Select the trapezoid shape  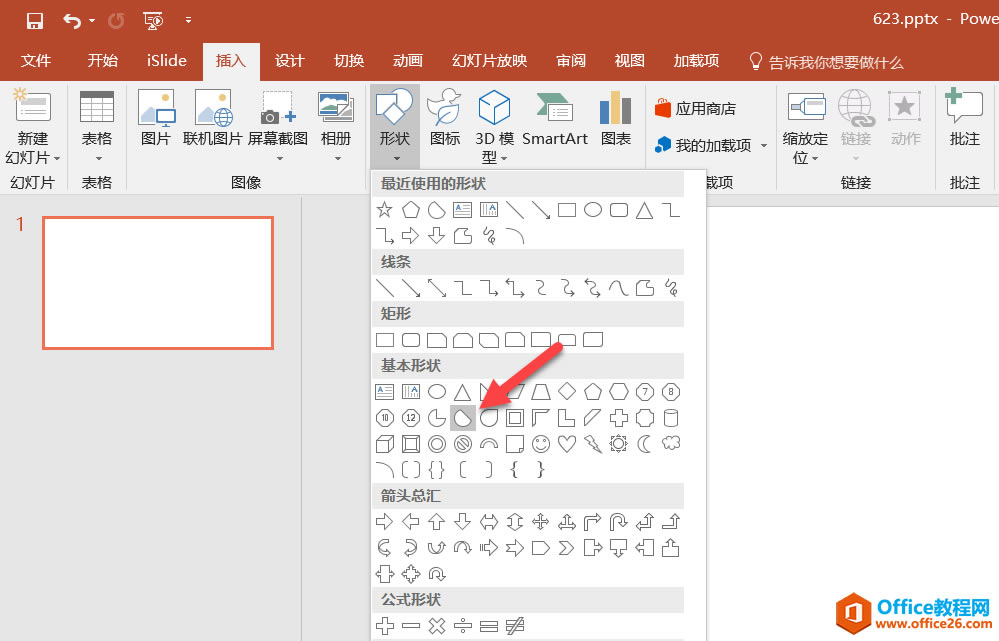tap(541, 391)
